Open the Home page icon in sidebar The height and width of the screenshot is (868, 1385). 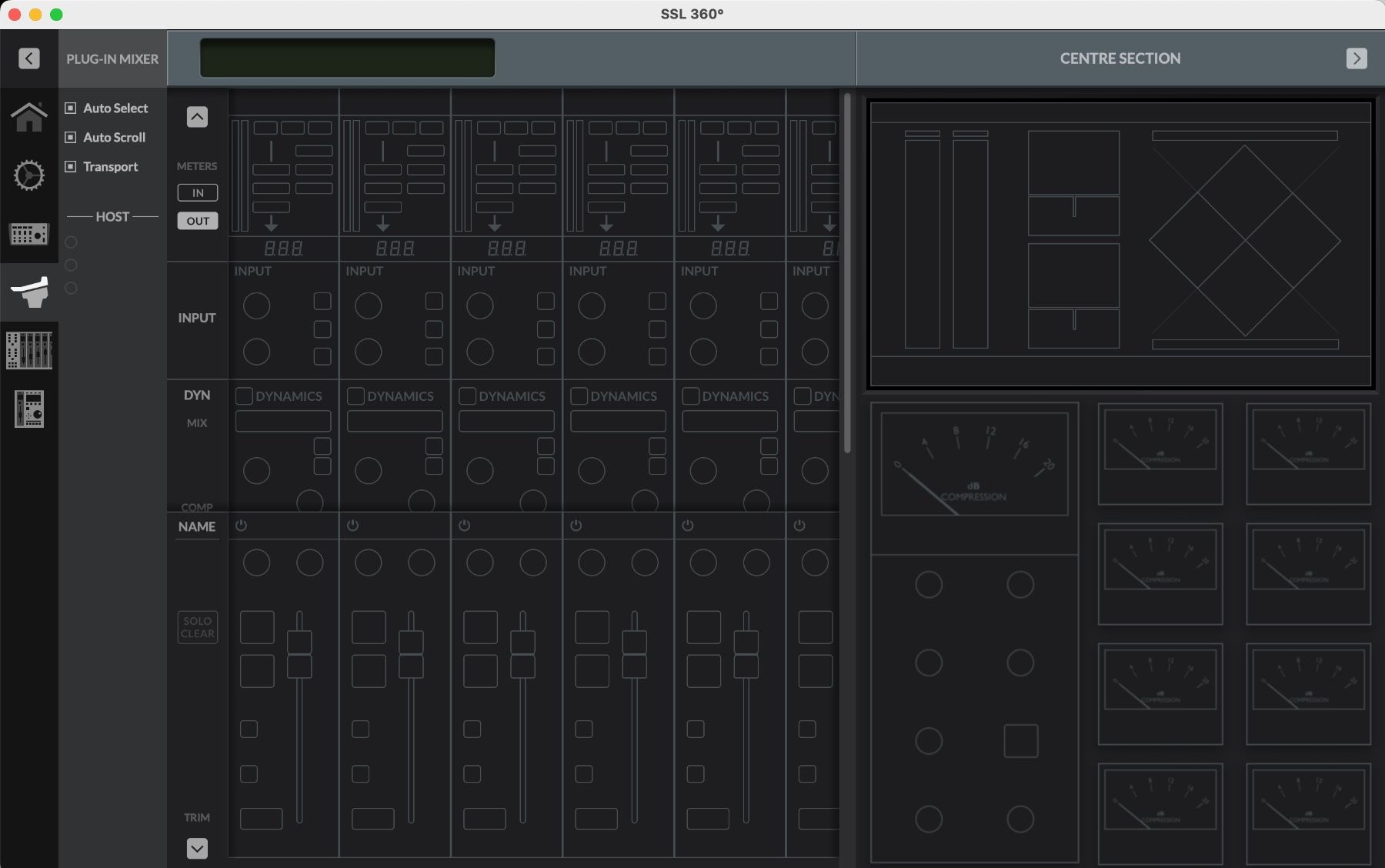29,117
